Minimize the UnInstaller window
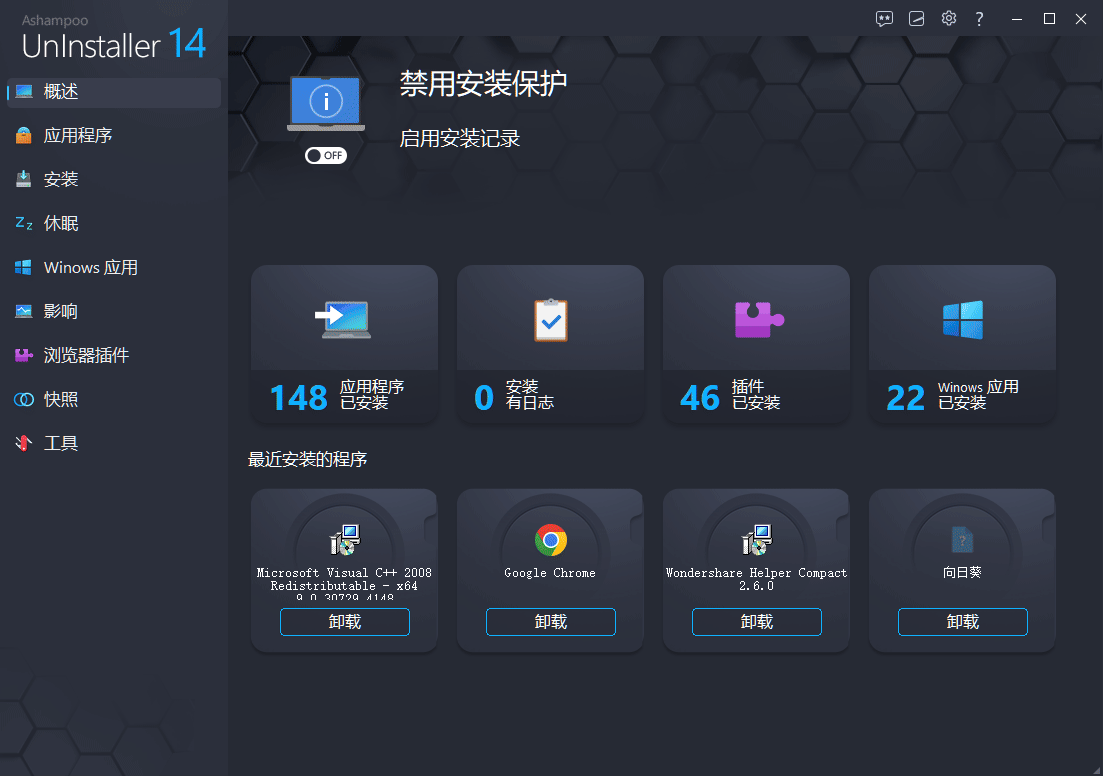Viewport: 1103px width, 776px height. click(1016, 19)
